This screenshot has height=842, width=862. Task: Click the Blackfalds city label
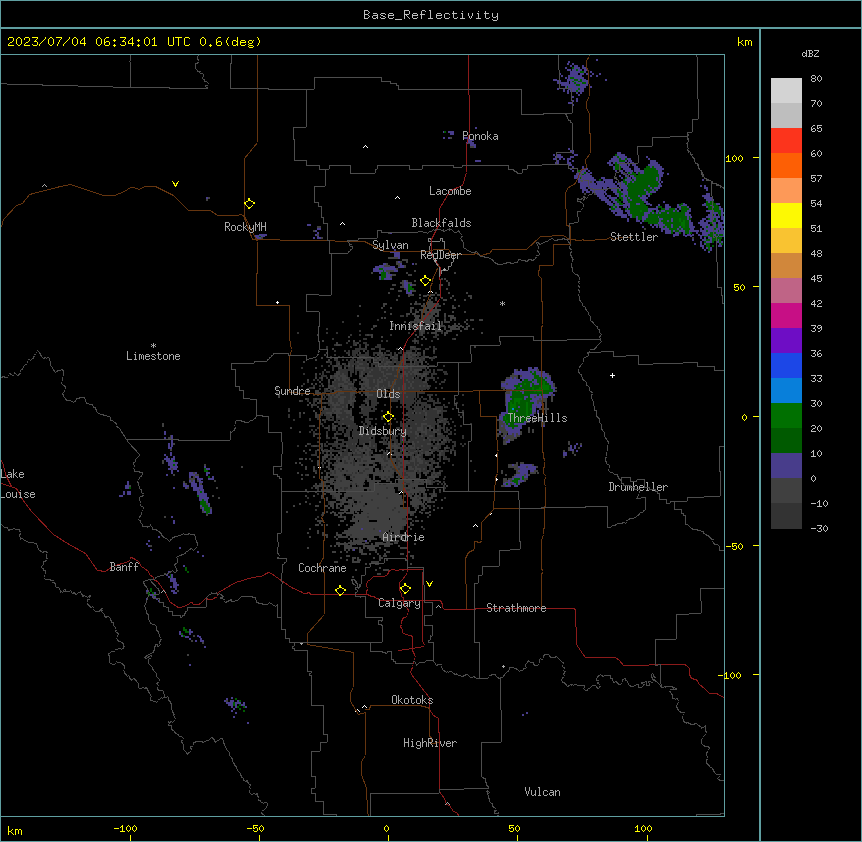tap(441, 223)
